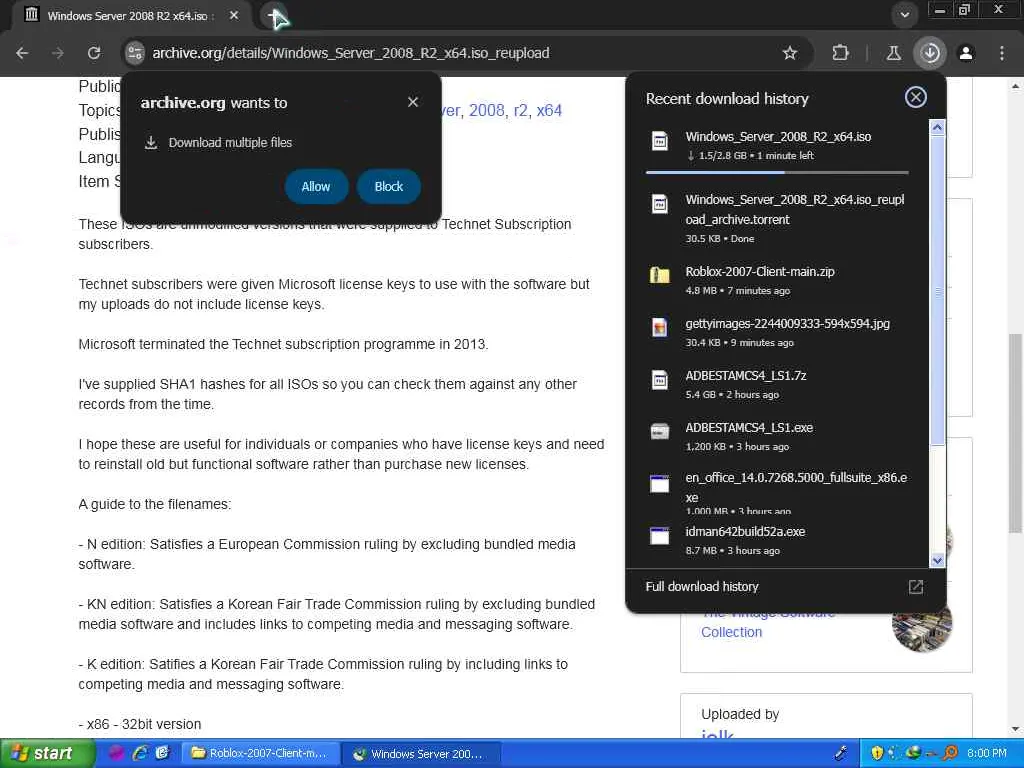Click the browser forward arrow
The height and width of the screenshot is (768, 1024).
pyautogui.click(x=58, y=53)
